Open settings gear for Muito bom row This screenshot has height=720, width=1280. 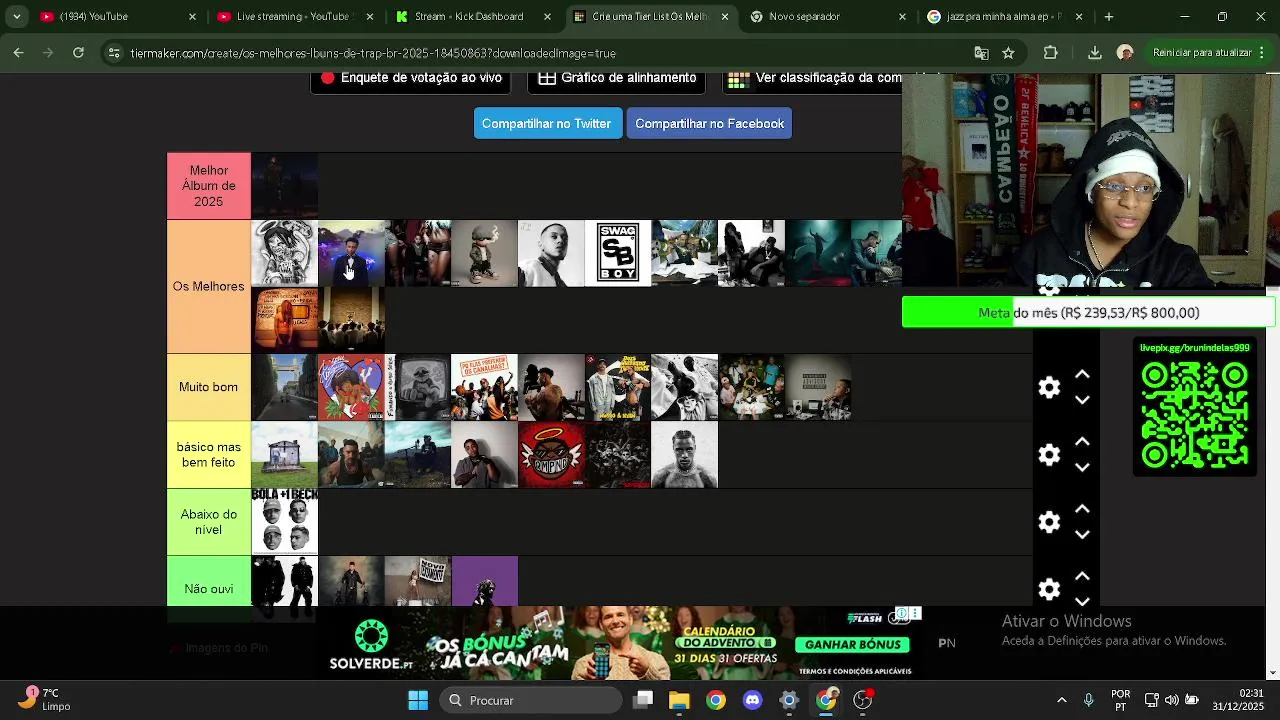(1049, 388)
